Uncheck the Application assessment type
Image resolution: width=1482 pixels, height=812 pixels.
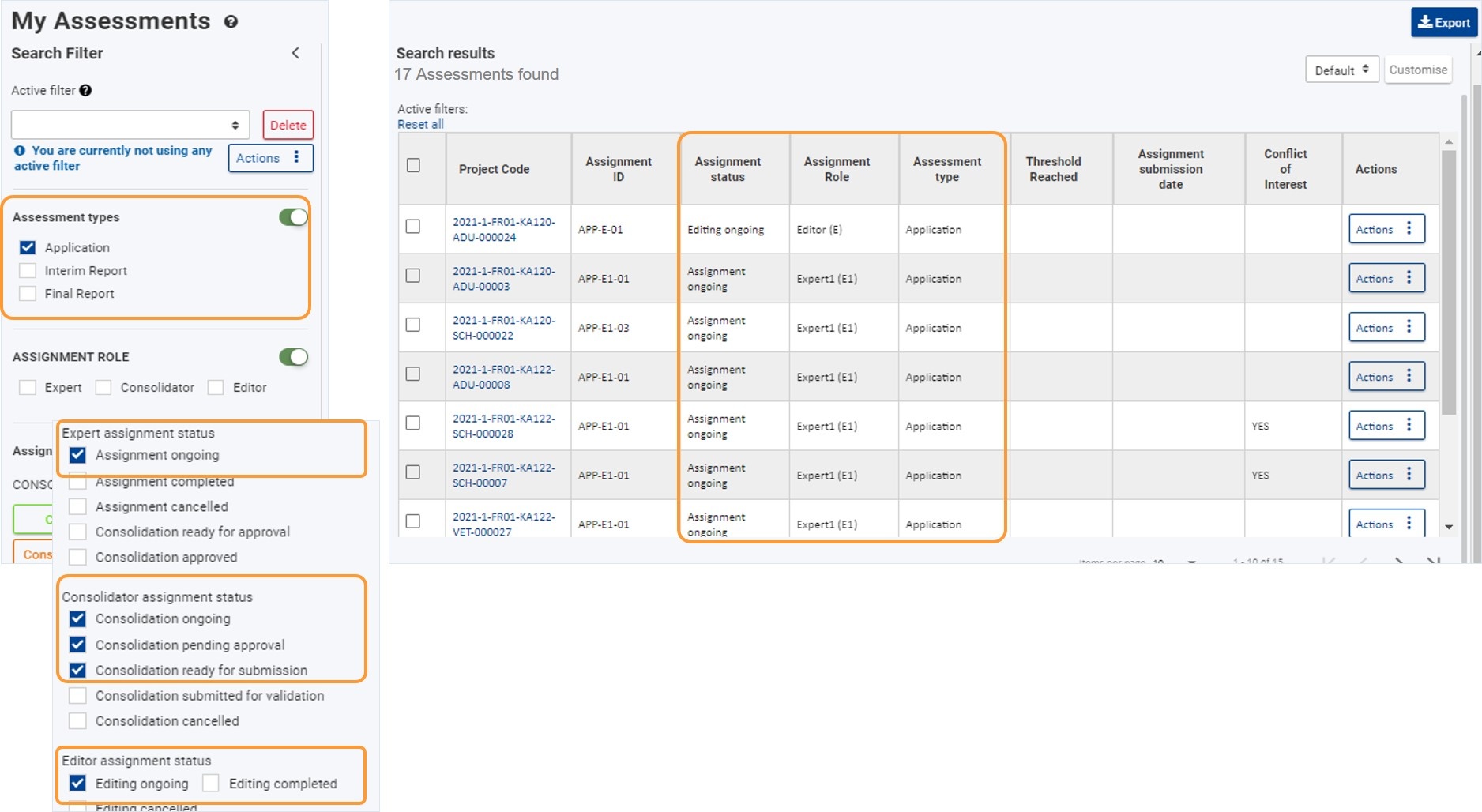[x=28, y=247]
